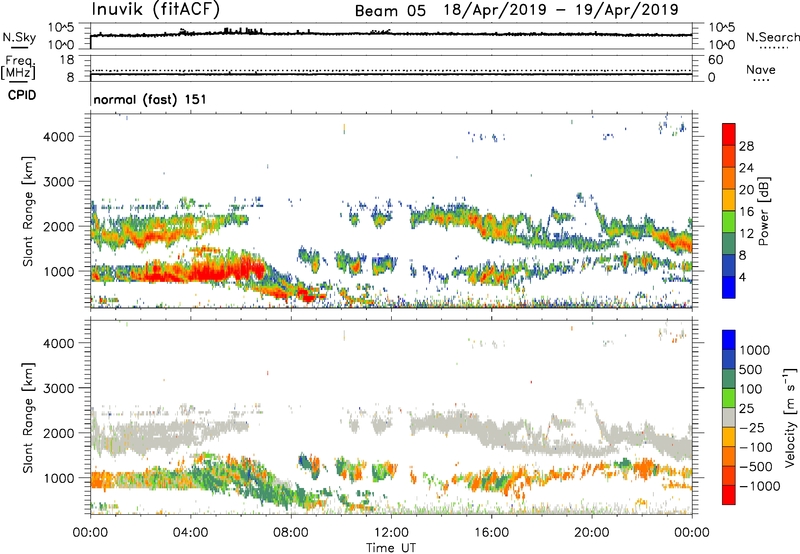800x554 pixels.
Task: Click the 18 tick on frequency axis
Action: coord(67,60)
